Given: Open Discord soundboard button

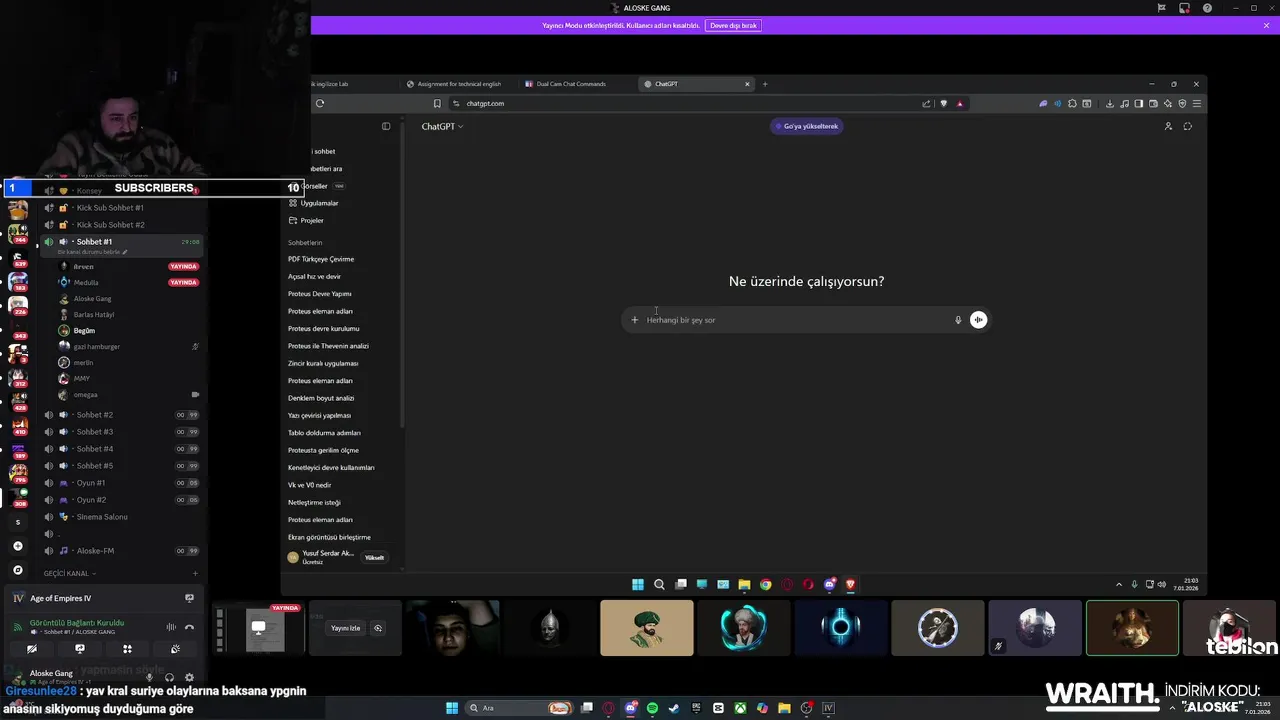Looking at the screenshot, I should point(175,649).
